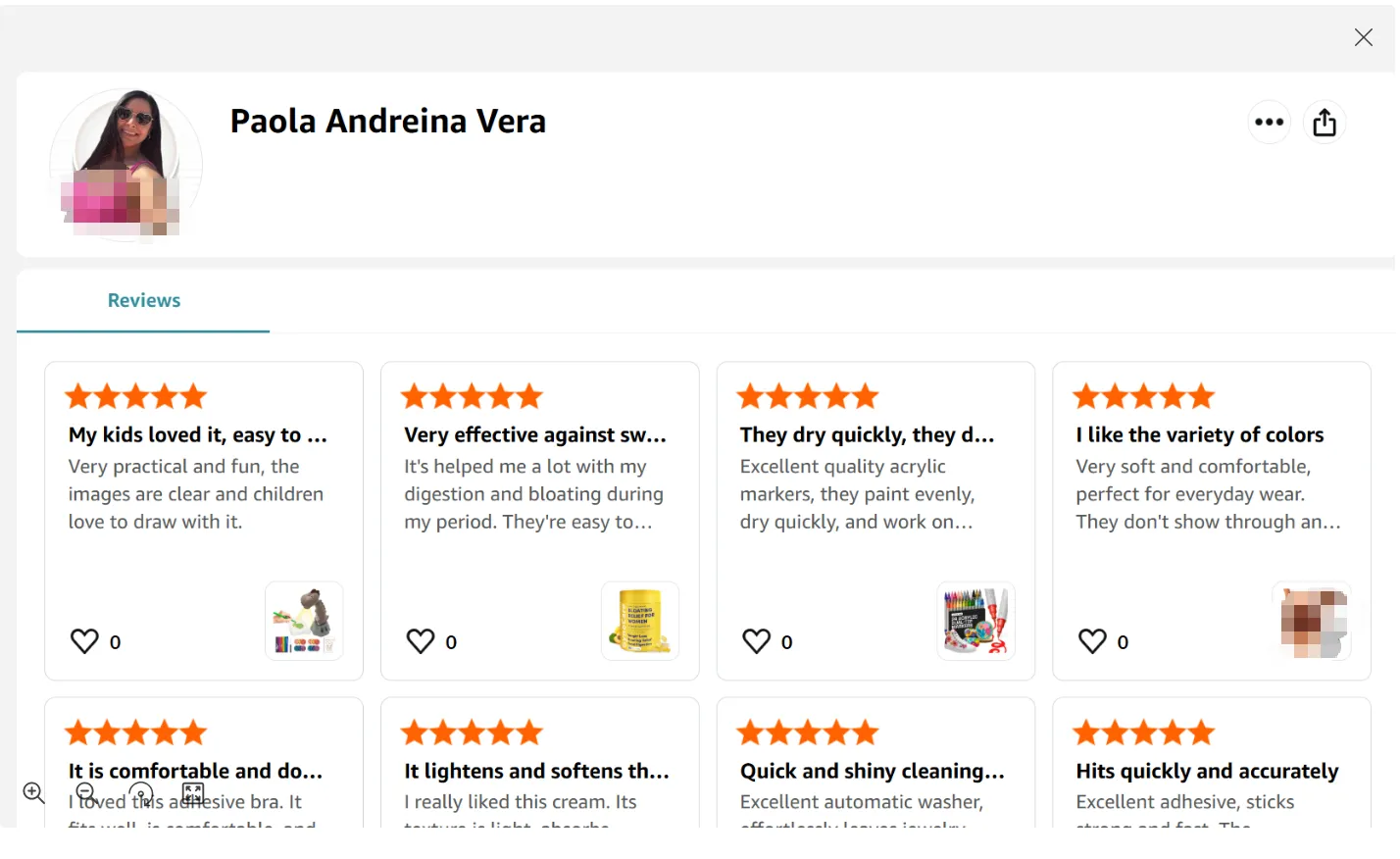Click the fit-to-screen expand icon
This screenshot has width=1400, height=859.
click(193, 793)
